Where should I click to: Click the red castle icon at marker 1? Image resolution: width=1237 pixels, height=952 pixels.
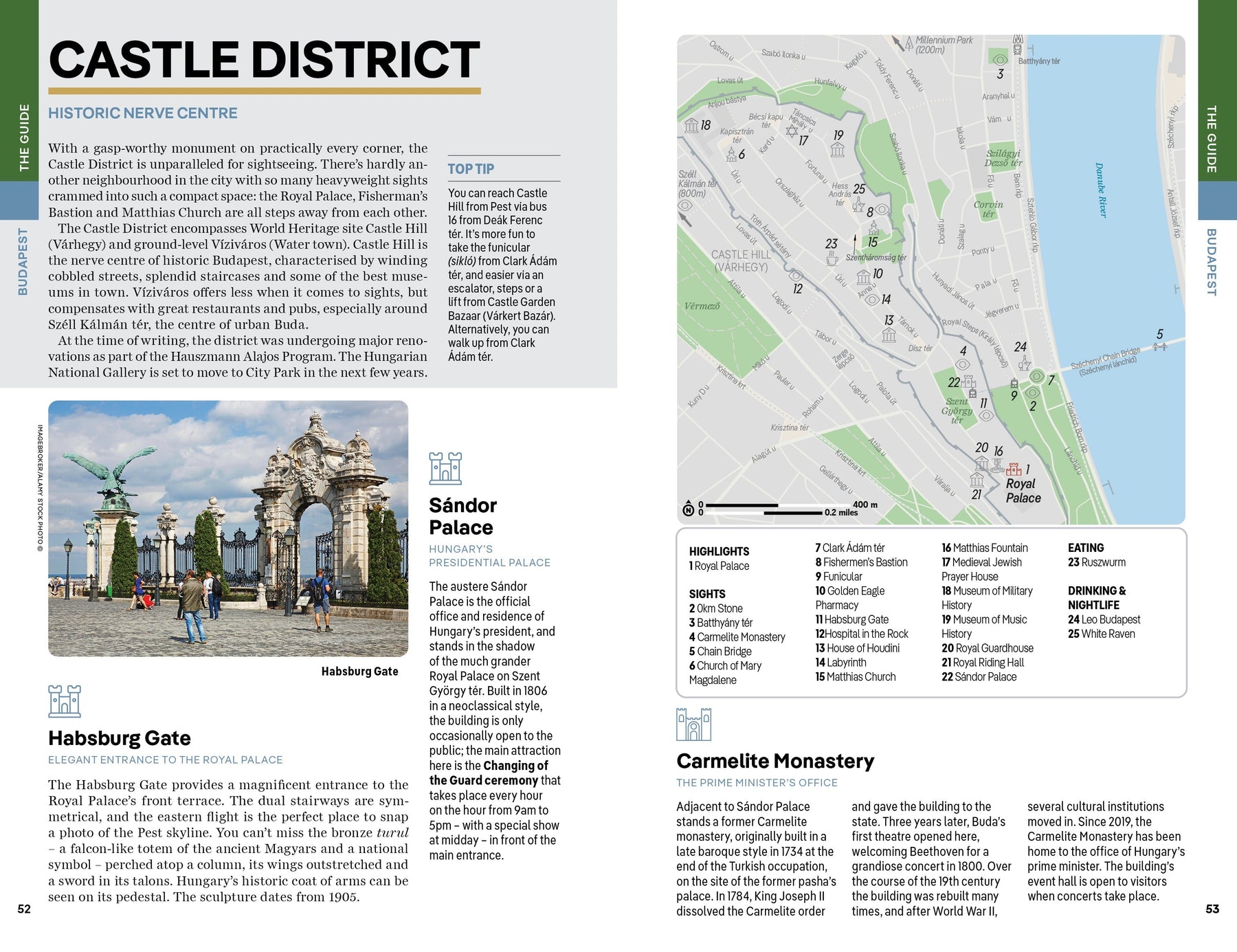click(1014, 469)
